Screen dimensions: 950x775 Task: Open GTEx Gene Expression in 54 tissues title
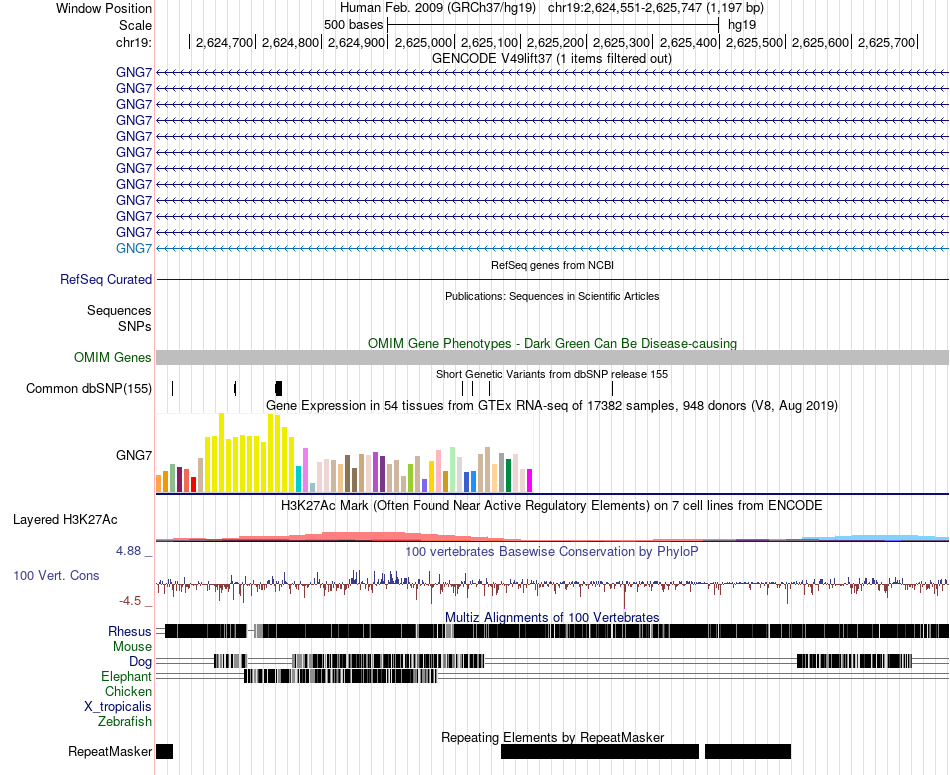click(x=552, y=405)
